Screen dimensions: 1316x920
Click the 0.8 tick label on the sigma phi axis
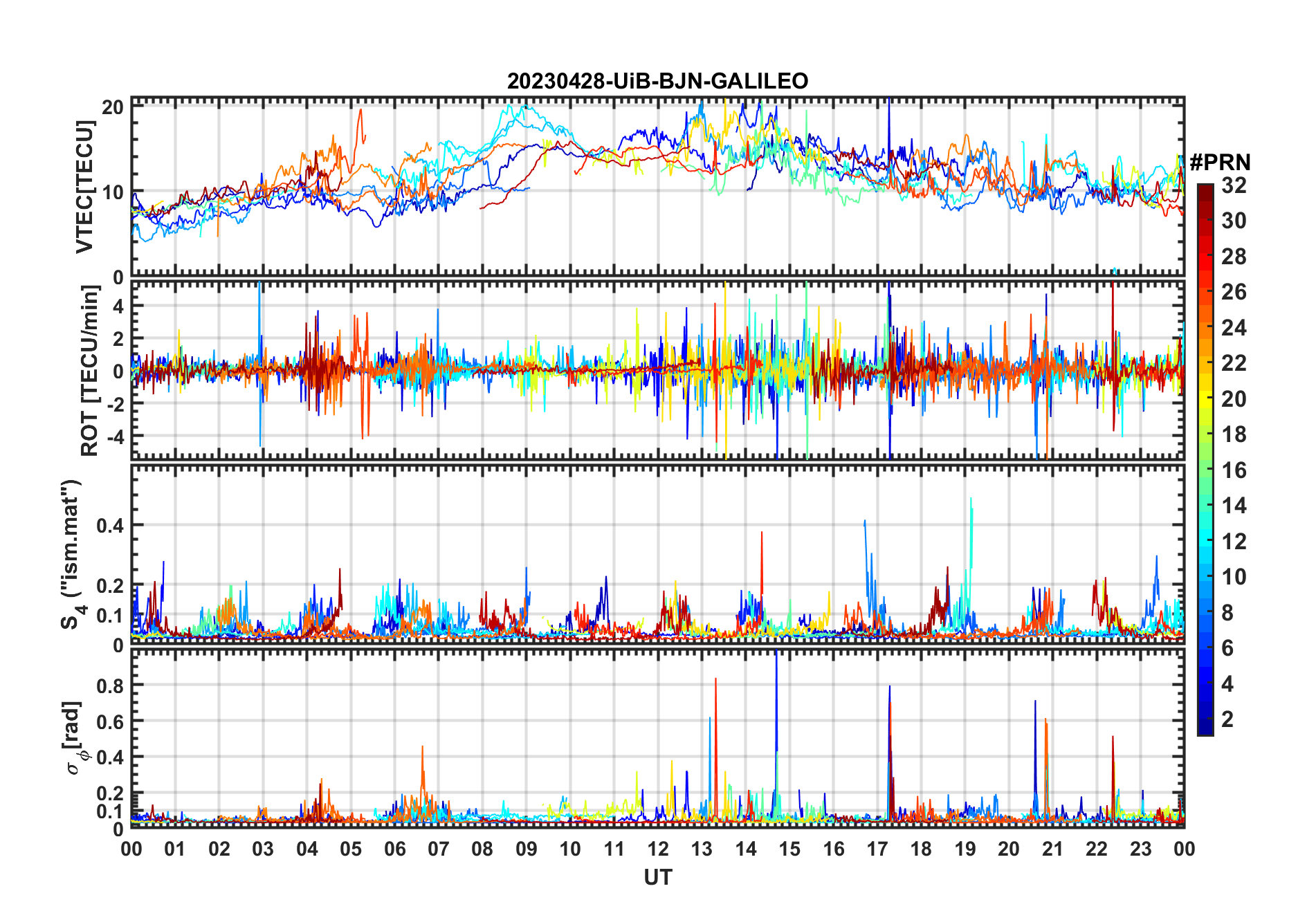pos(110,686)
